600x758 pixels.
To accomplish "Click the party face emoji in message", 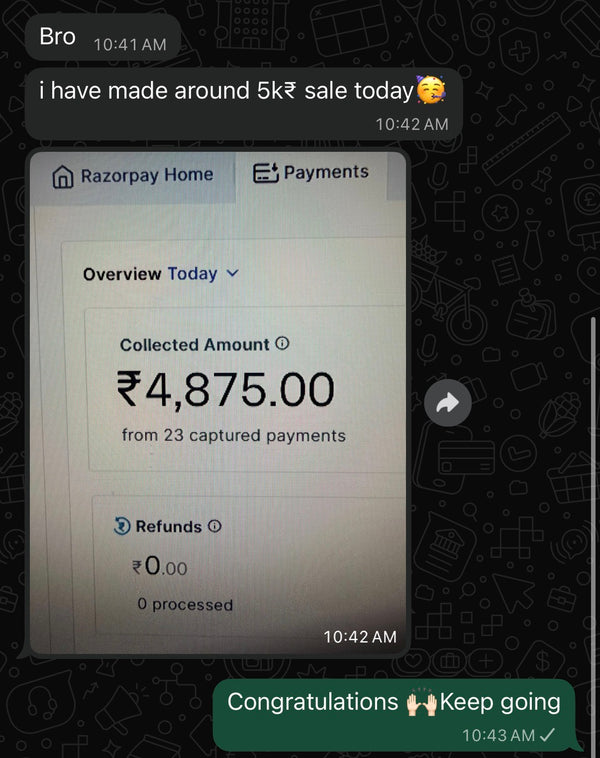I will pyautogui.click(x=431, y=90).
